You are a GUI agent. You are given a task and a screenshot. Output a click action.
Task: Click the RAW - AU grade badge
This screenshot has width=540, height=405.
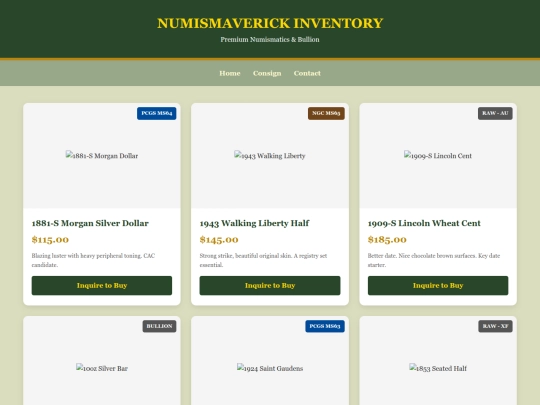(495, 113)
